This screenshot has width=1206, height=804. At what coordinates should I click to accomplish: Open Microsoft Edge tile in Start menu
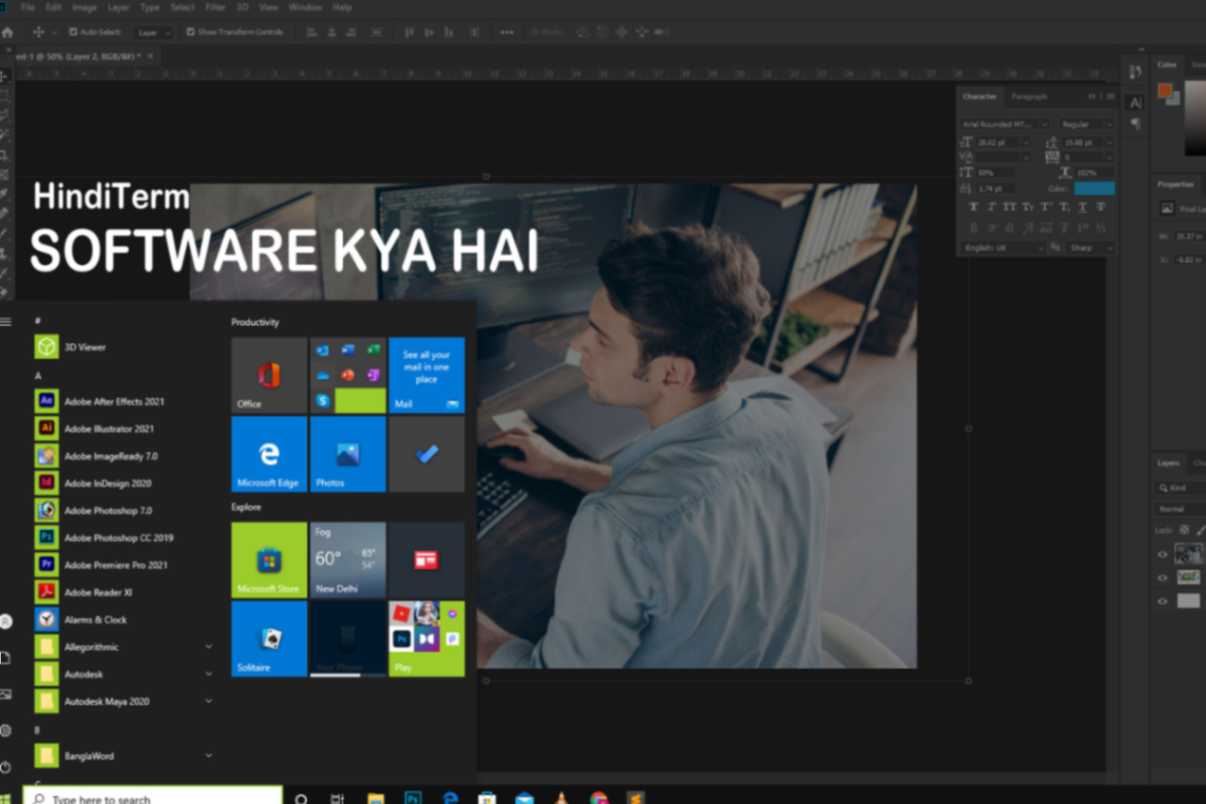(268, 454)
